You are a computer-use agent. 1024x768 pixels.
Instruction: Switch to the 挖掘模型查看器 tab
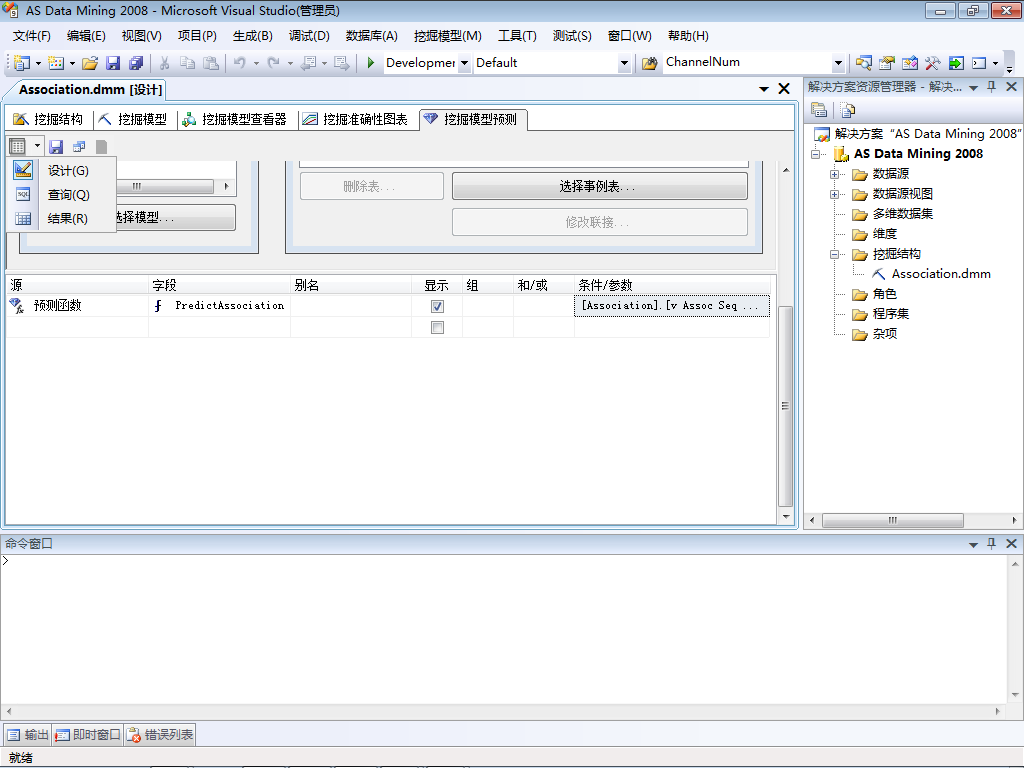tap(236, 119)
